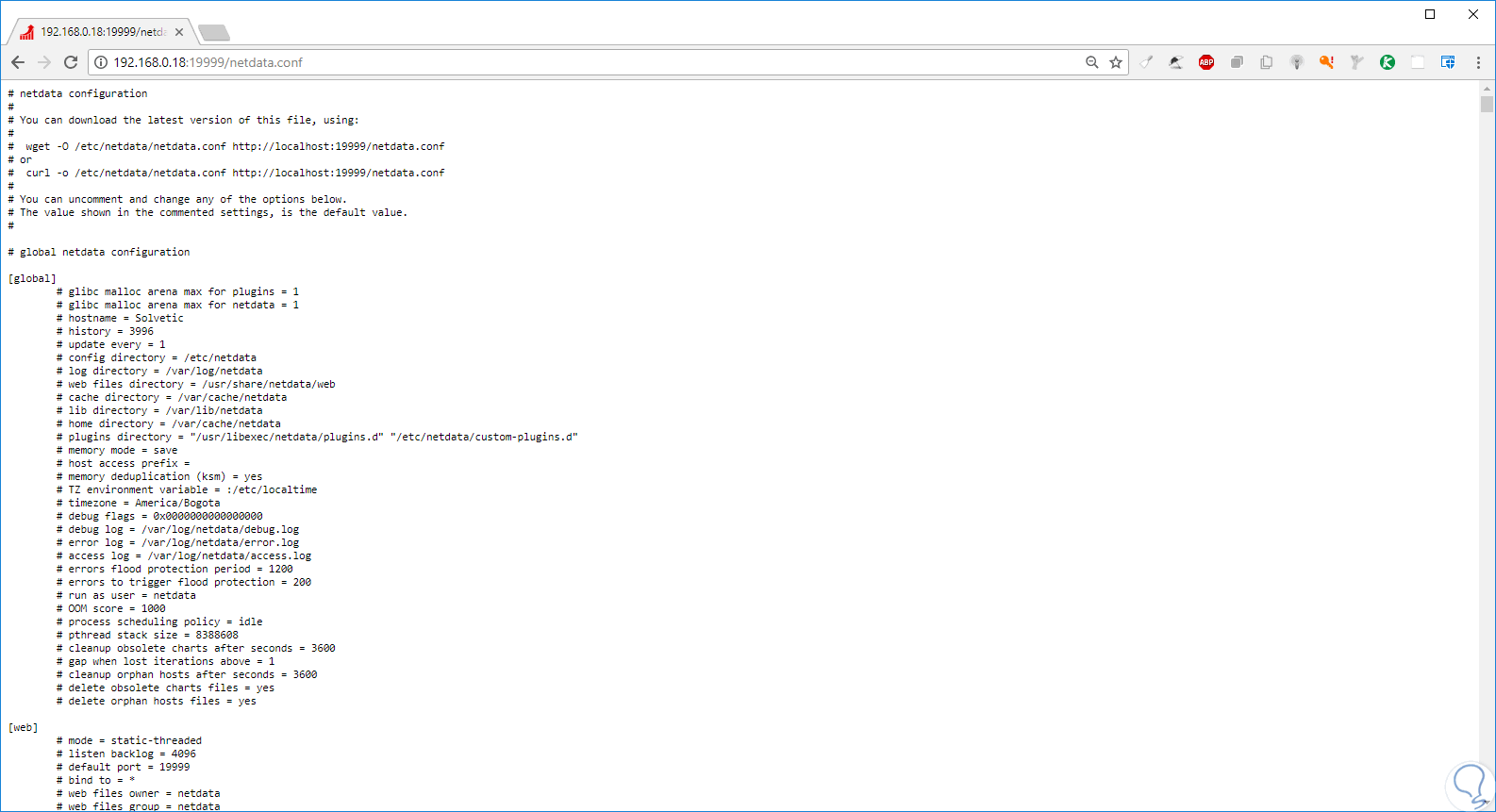Image resolution: width=1496 pixels, height=812 pixels.
Task: Click the '# netdata configuration' heading line
Action: [x=77, y=93]
